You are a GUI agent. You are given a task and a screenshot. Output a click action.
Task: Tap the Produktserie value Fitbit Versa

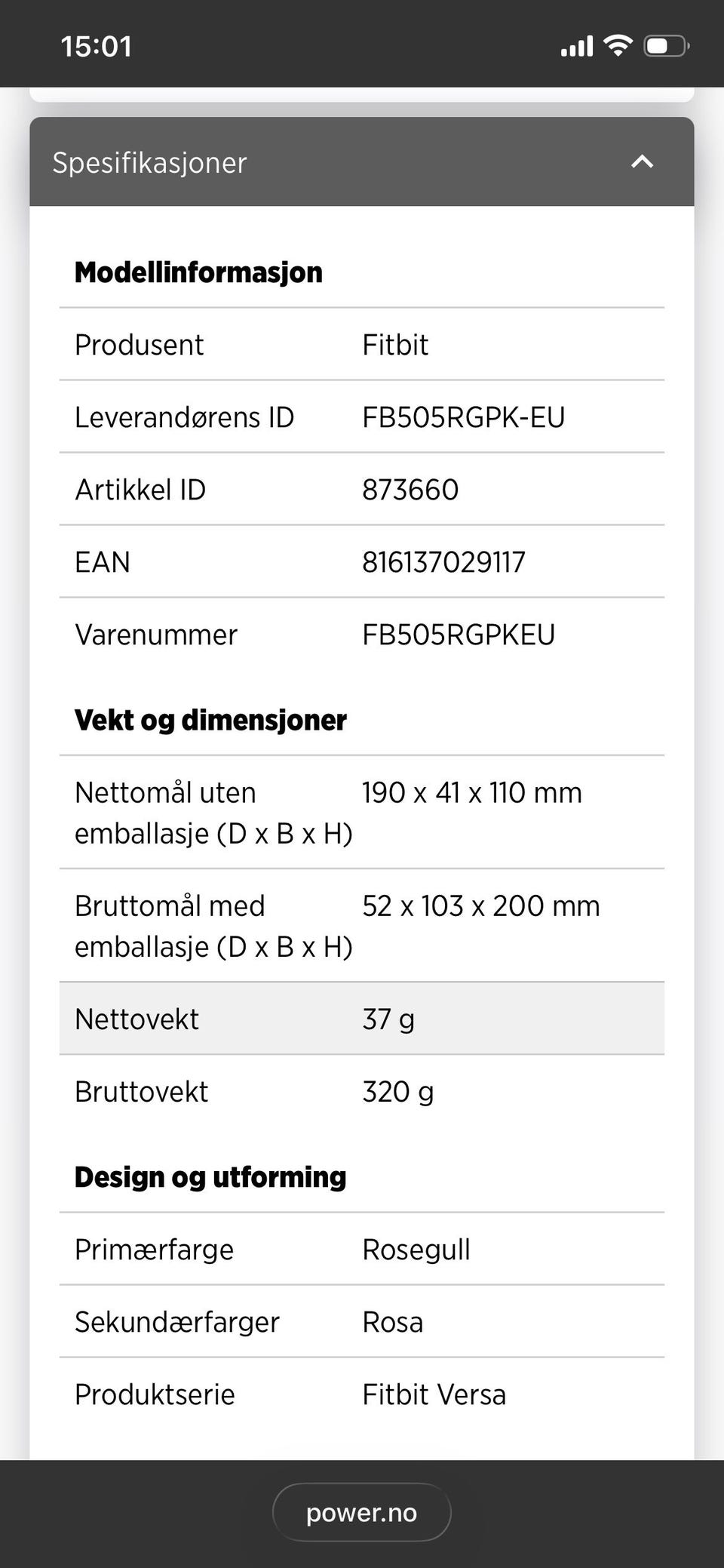coord(434,1394)
